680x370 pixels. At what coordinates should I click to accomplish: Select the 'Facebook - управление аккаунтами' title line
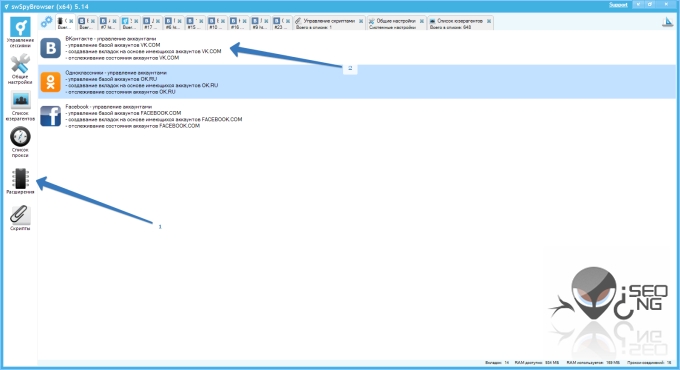click(x=109, y=107)
